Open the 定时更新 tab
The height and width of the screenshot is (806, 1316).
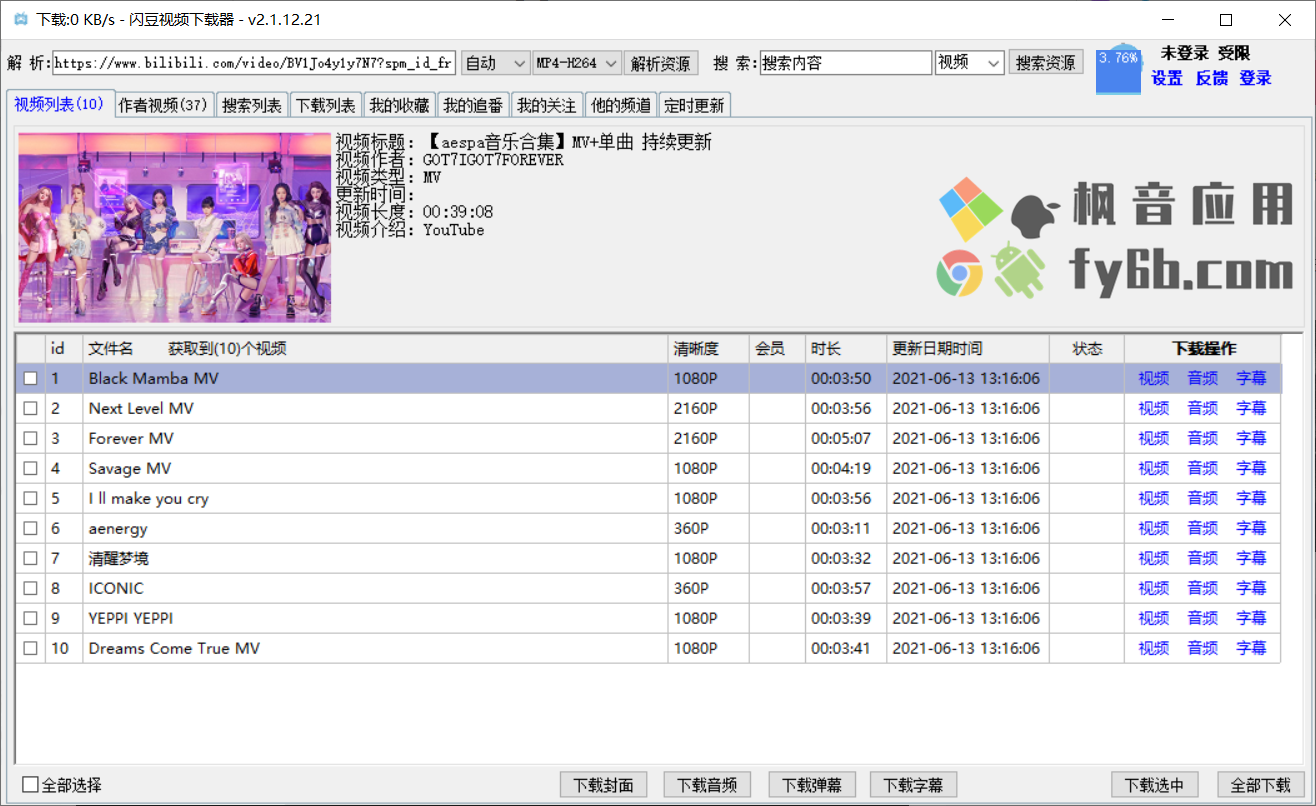[694, 105]
